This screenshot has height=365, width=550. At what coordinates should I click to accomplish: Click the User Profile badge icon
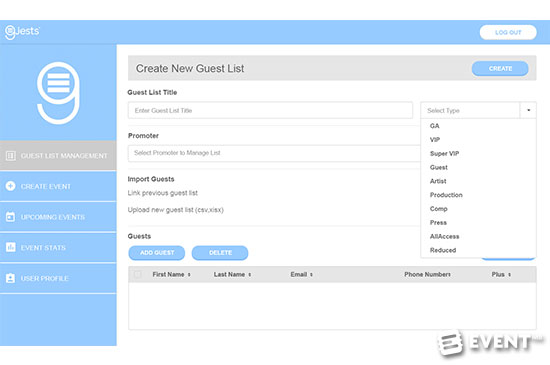pos(11,278)
